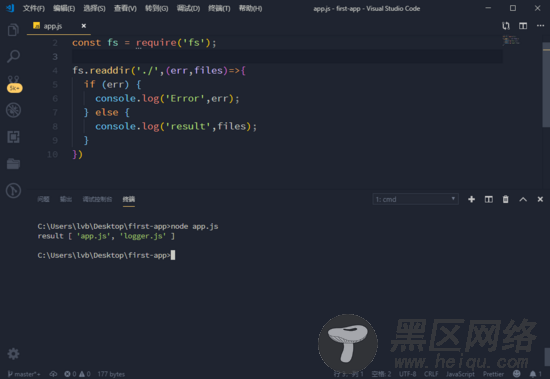The width and height of the screenshot is (550, 379).
Task: Maximize the panel with the up chevron
Action: (523, 199)
